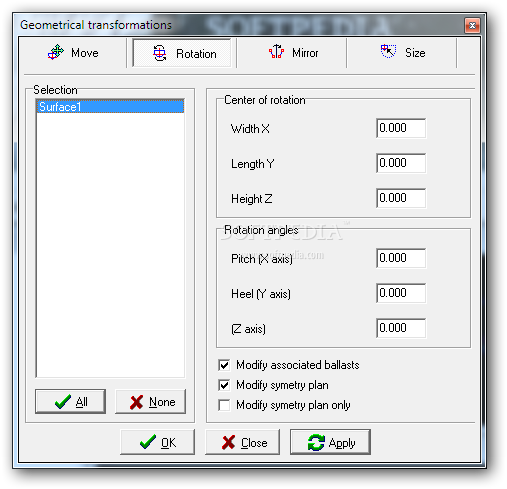This screenshot has height=489, width=507.
Task: Click the None selection button
Action: point(150,401)
